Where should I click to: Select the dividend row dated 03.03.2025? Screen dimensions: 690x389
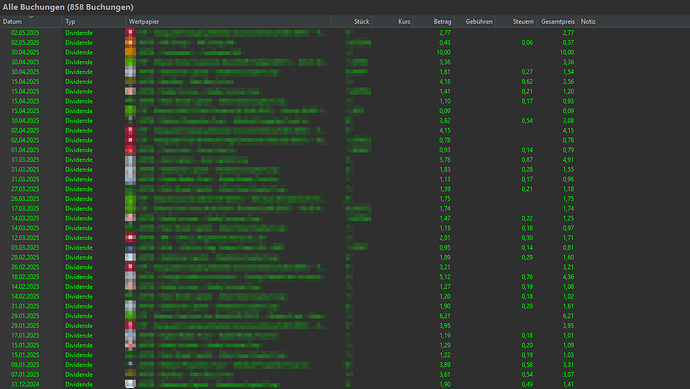tap(345, 248)
